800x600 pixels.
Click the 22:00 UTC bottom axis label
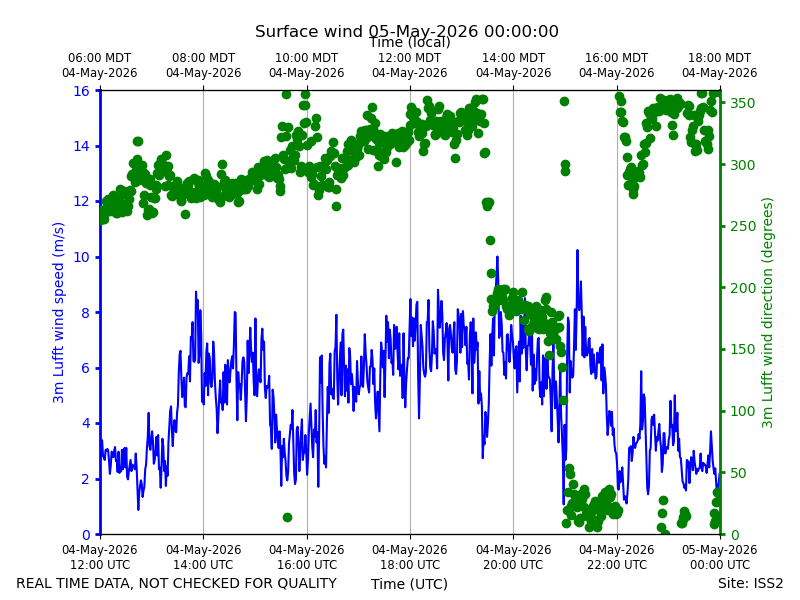tap(616, 557)
